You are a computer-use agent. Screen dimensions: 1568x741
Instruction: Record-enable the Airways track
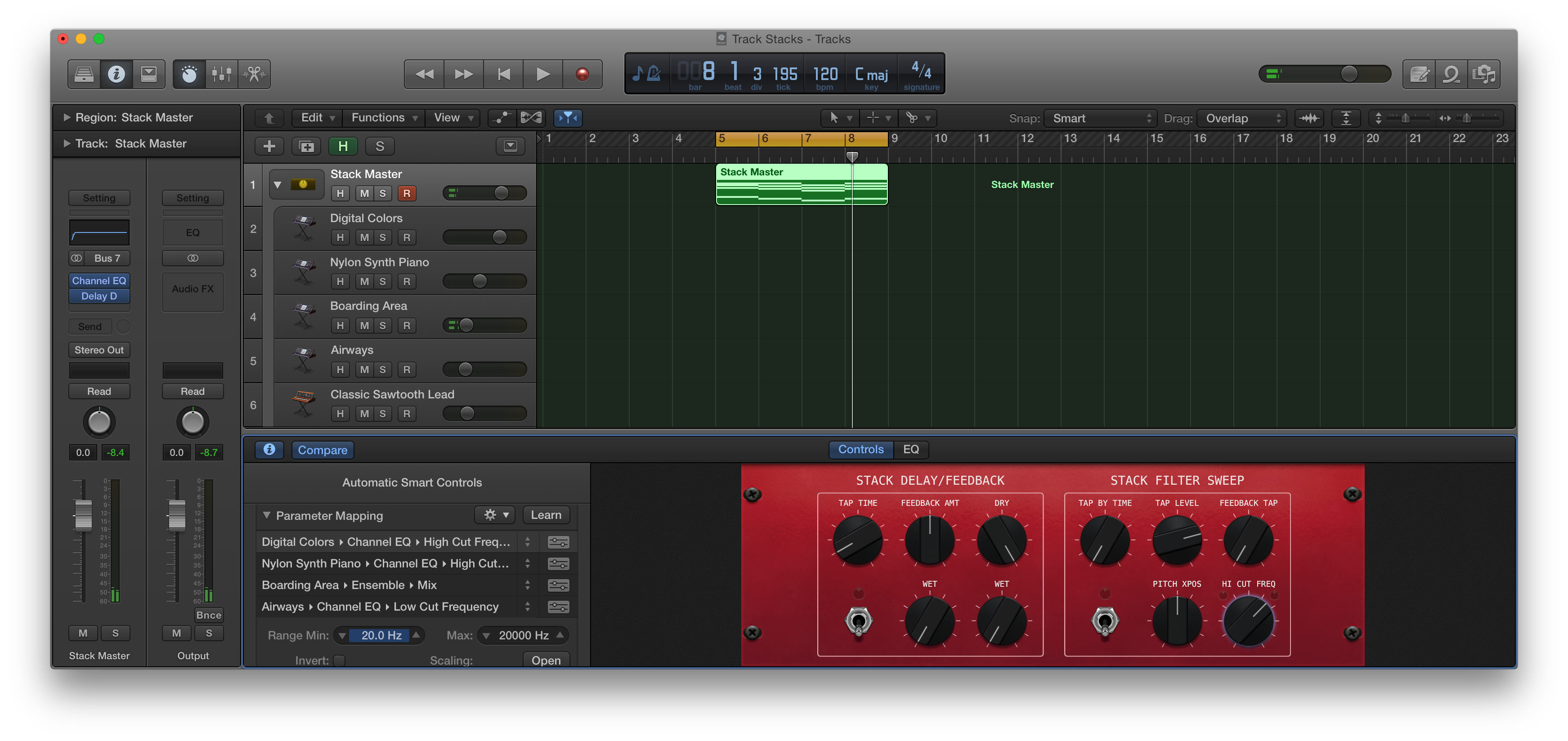[x=407, y=369]
